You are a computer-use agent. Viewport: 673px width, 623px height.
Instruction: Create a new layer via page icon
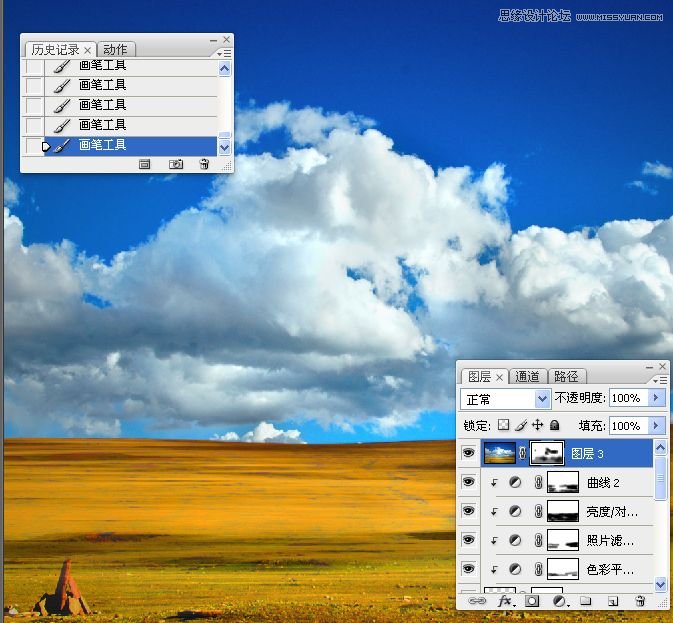point(613,601)
